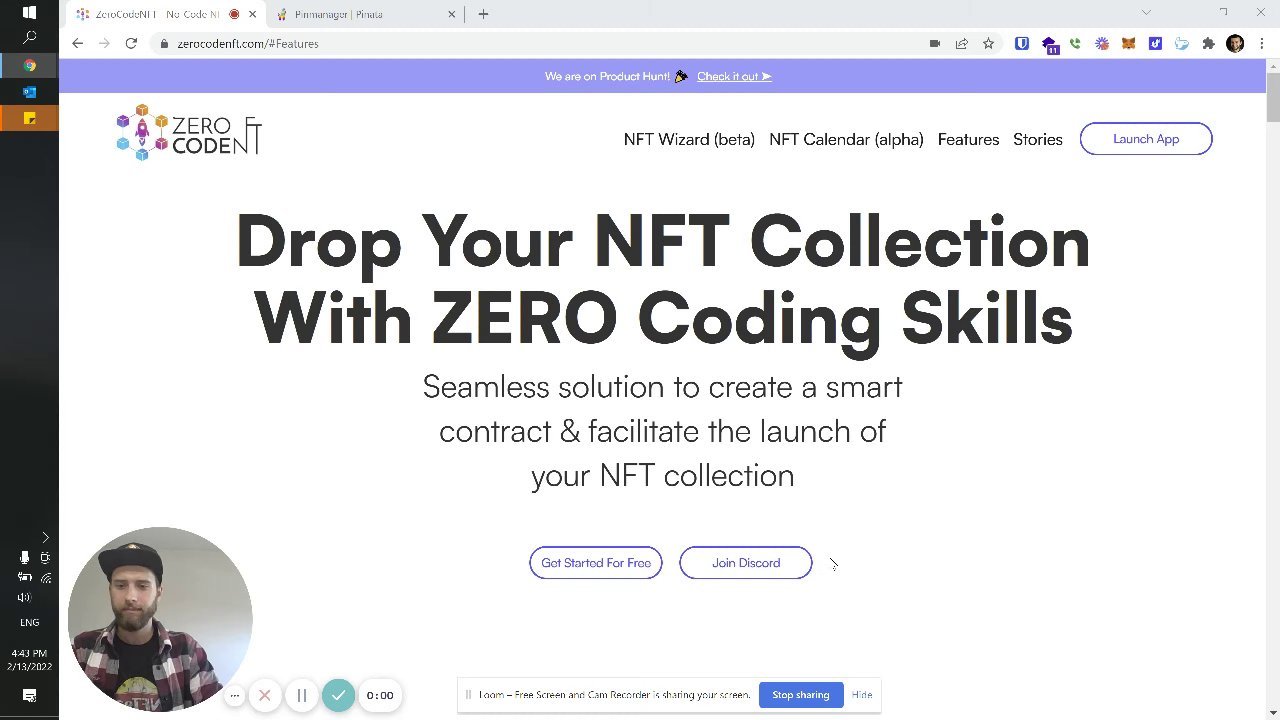
Task: Open Wi-Fi network tray icon
Action: [46, 577]
